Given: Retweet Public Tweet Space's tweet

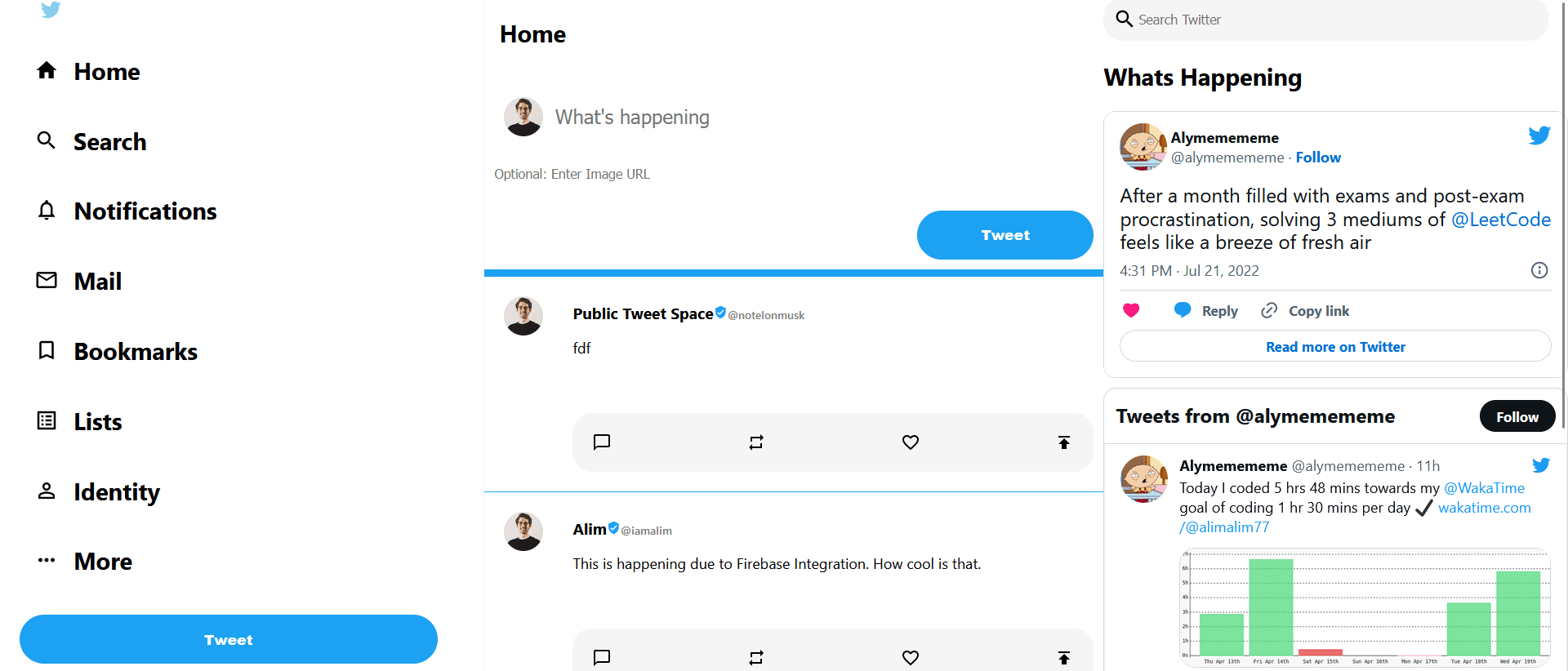Looking at the screenshot, I should (755, 442).
